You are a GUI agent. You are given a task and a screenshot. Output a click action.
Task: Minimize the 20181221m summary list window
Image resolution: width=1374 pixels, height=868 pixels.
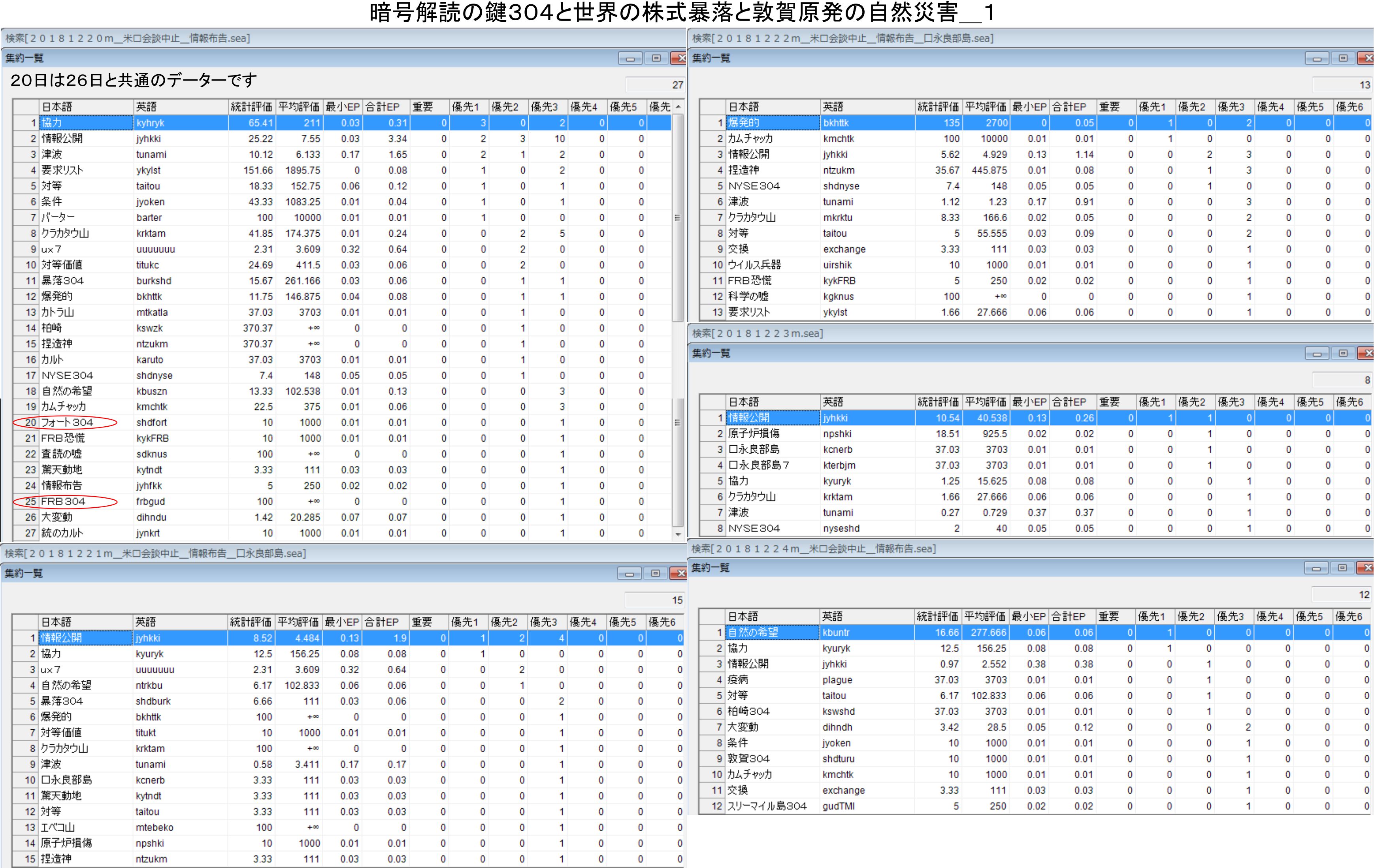pos(630,574)
